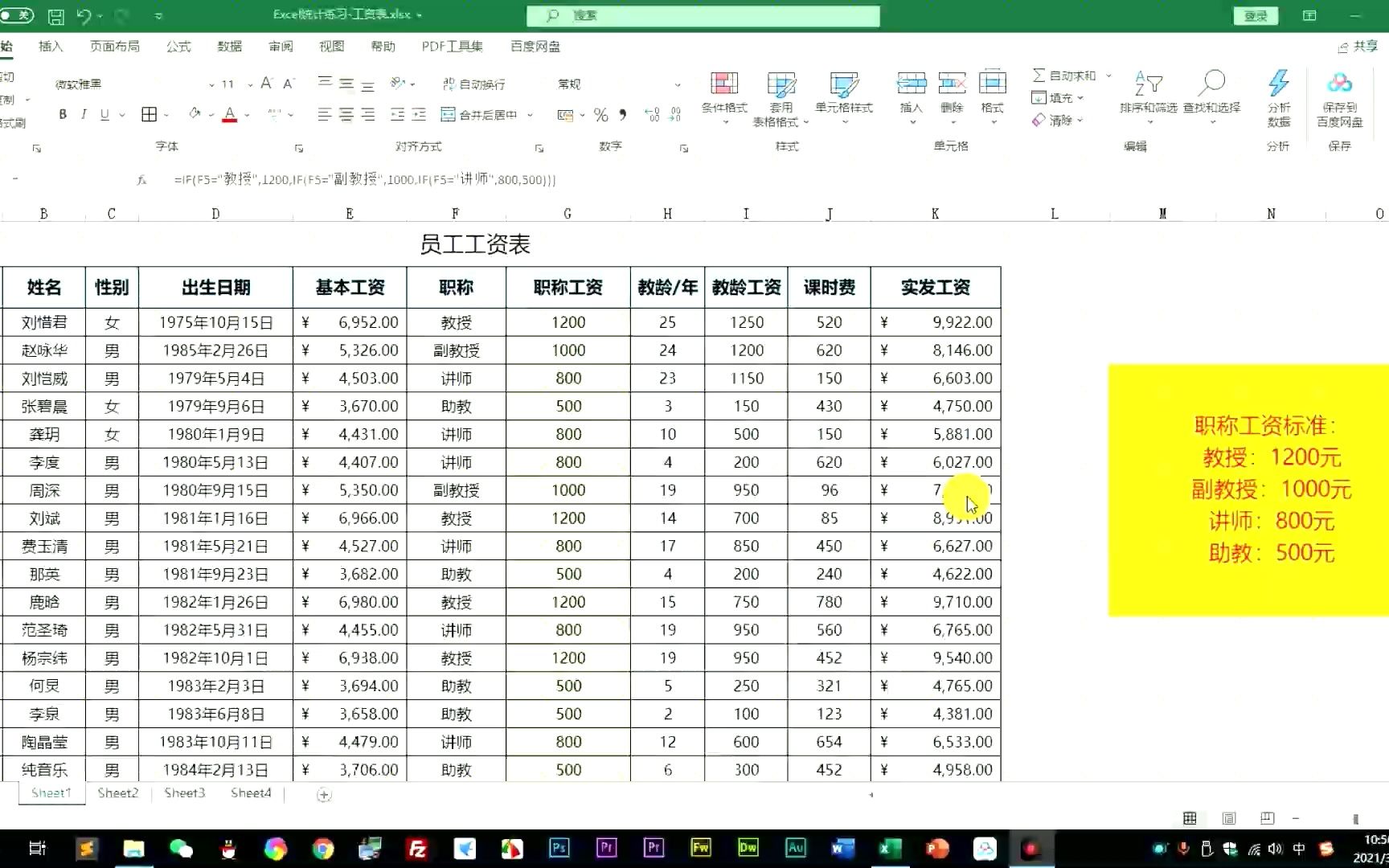Click the increase decimal icon
The image size is (1389, 868).
pyautogui.click(x=652, y=115)
